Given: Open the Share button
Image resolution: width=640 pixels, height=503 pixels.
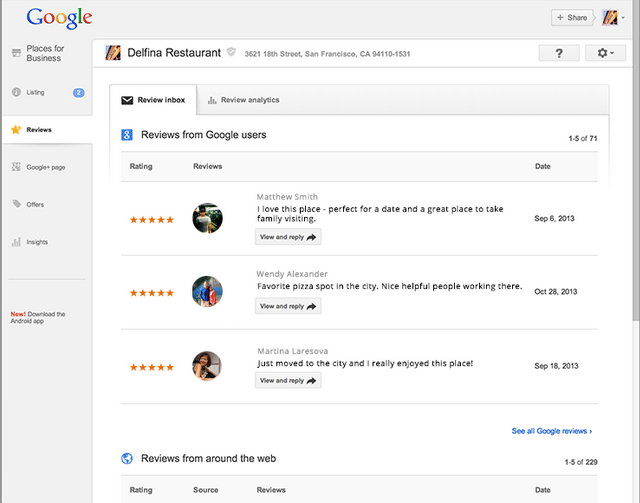Looking at the screenshot, I should point(572,18).
